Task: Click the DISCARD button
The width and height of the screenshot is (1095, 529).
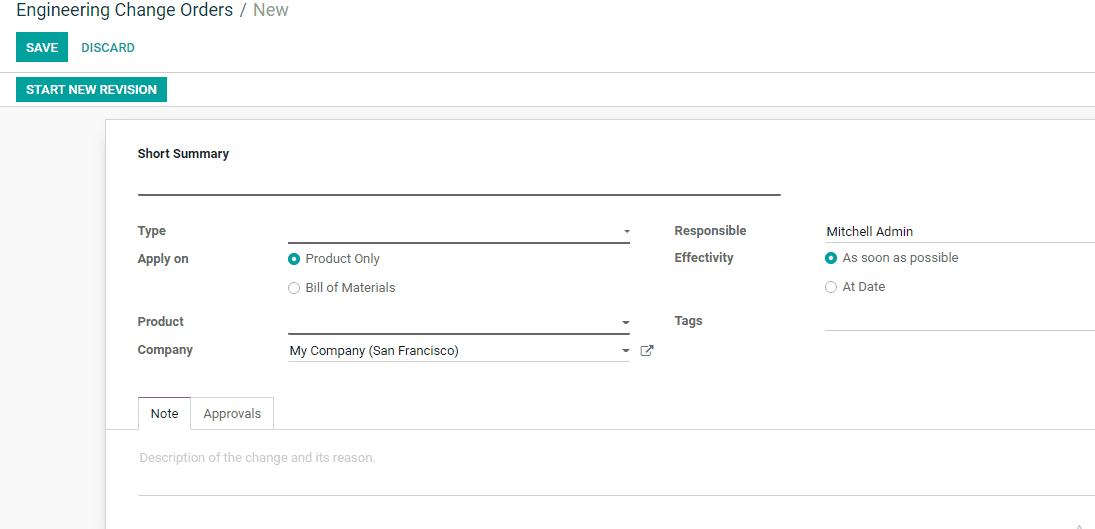Action: click(108, 47)
